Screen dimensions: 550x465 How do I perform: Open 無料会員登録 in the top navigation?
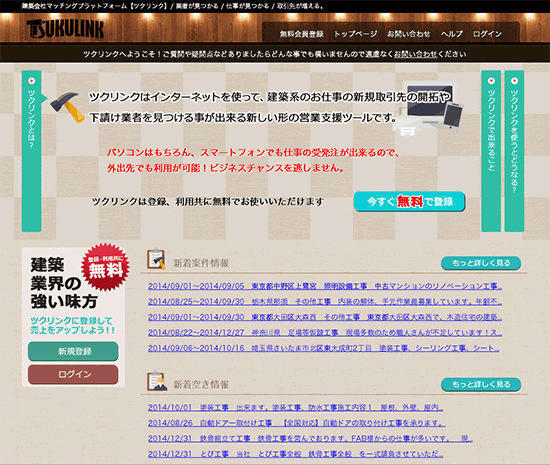(x=301, y=34)
